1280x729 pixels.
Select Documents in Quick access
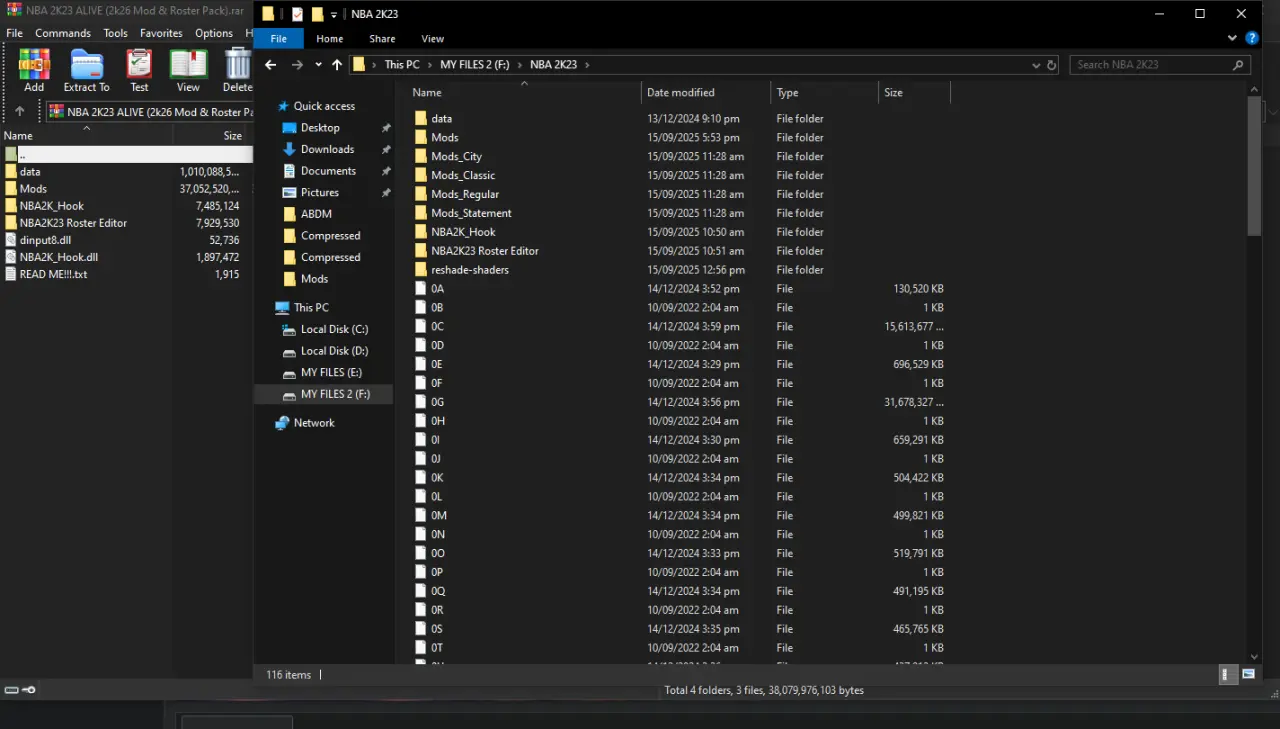(x=328, y=171)
